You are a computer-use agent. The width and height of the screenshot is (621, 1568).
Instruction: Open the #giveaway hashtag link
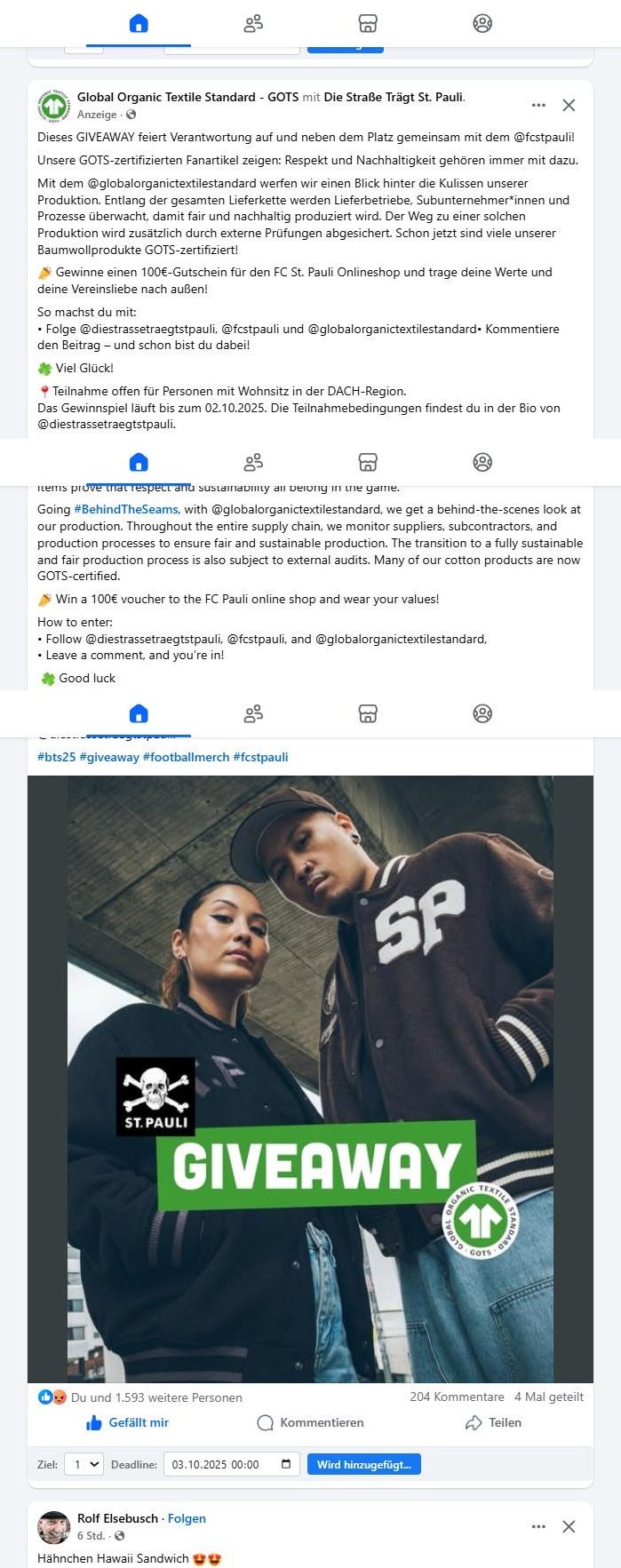coord(109,757)
